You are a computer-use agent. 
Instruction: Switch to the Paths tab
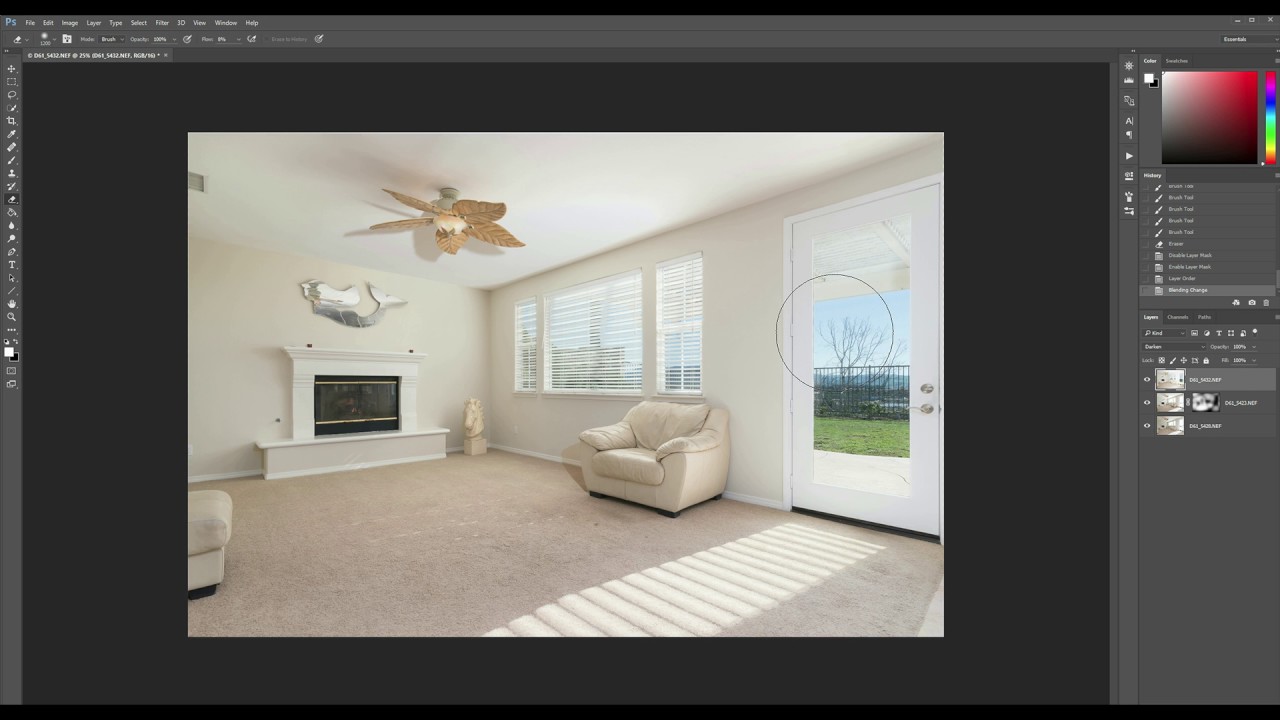click(1204, 317)
